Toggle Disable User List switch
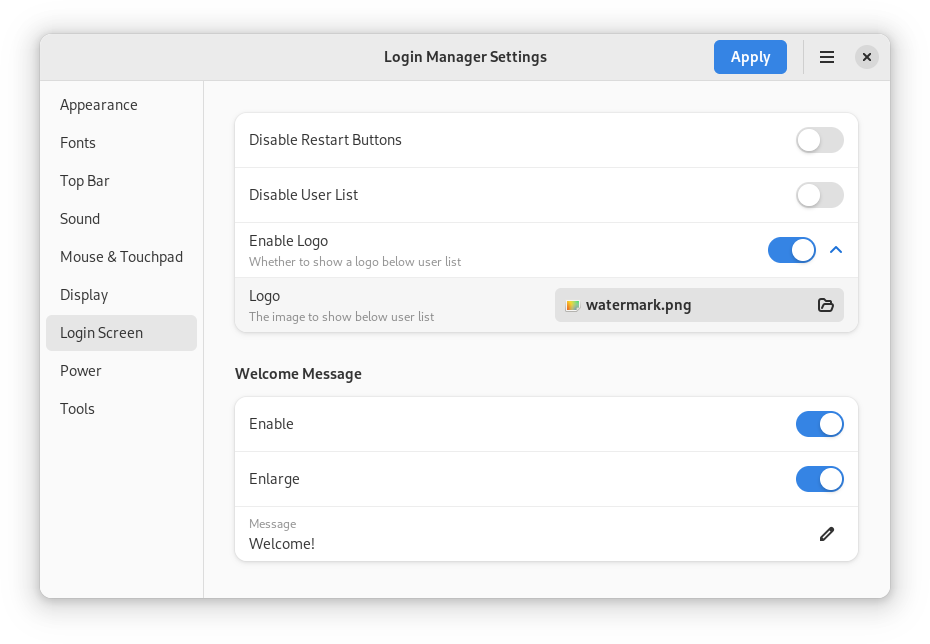 pyautogui.click(x=819, y=195)
